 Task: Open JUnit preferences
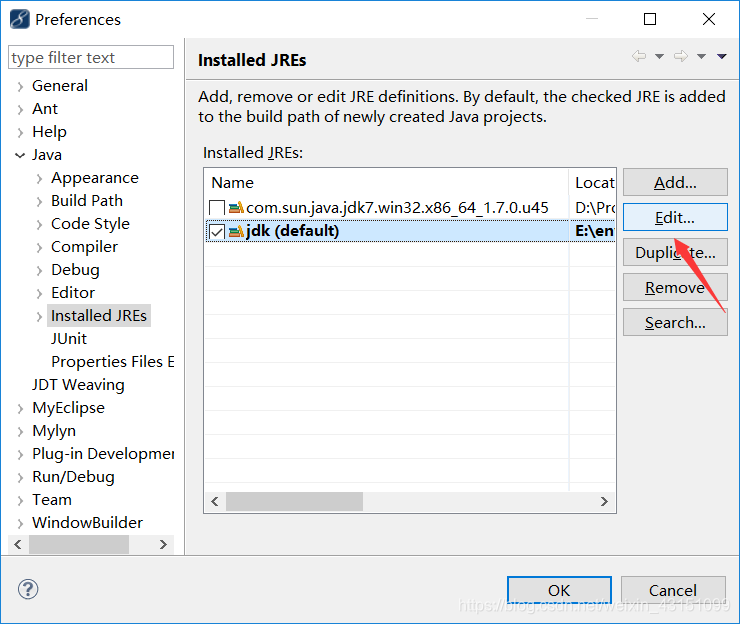[69, 339]
